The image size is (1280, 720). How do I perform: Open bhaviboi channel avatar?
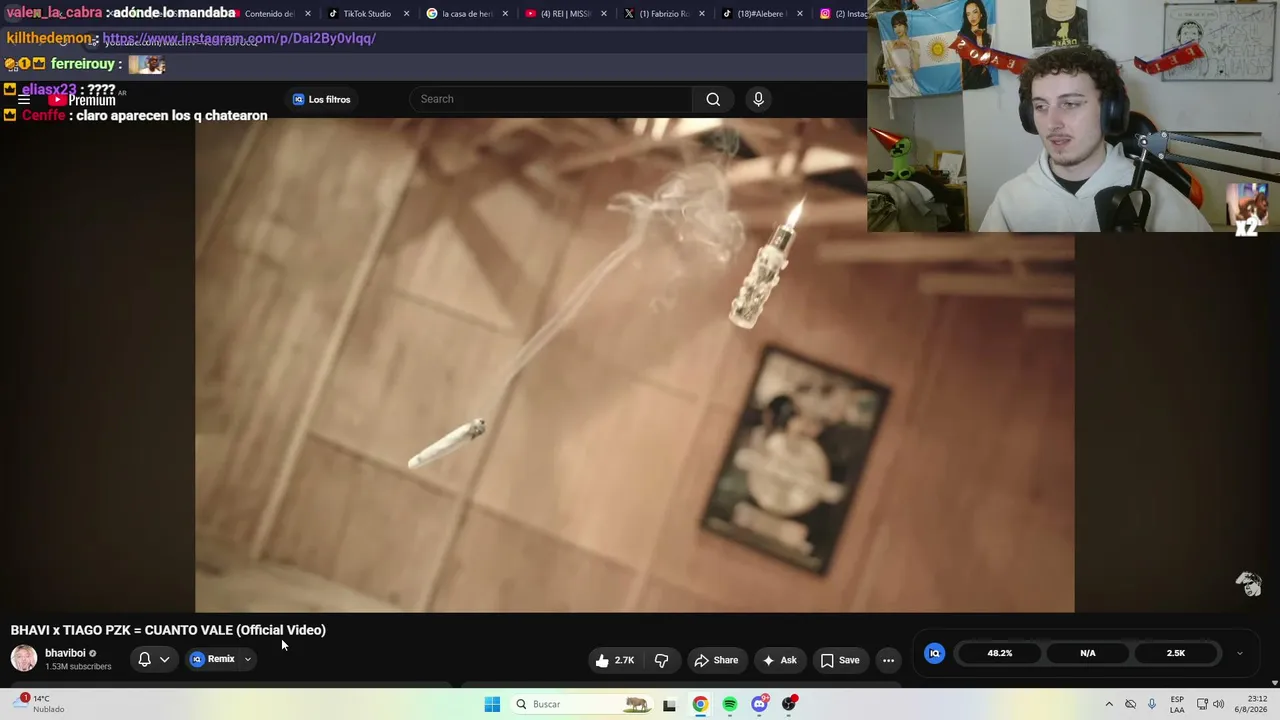[x=24, y=658]
